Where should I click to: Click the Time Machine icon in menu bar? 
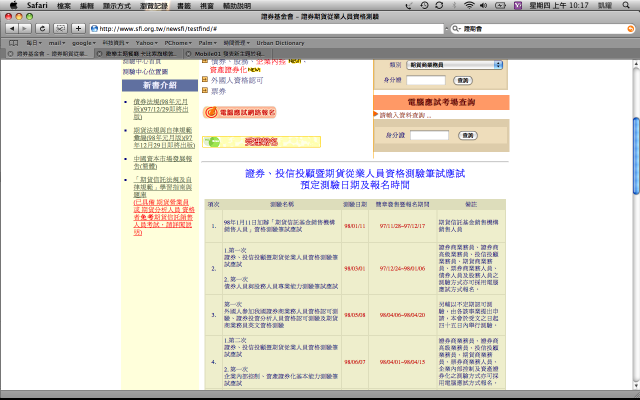pos(424,5)
